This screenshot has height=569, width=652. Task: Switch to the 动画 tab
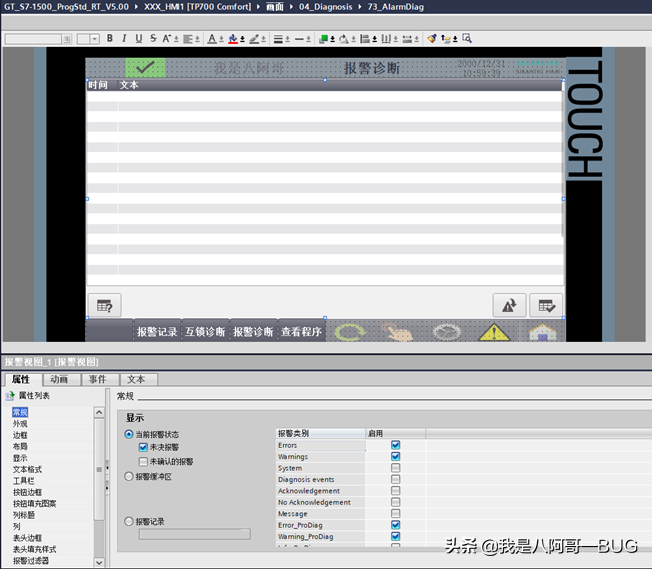(59, 380)
